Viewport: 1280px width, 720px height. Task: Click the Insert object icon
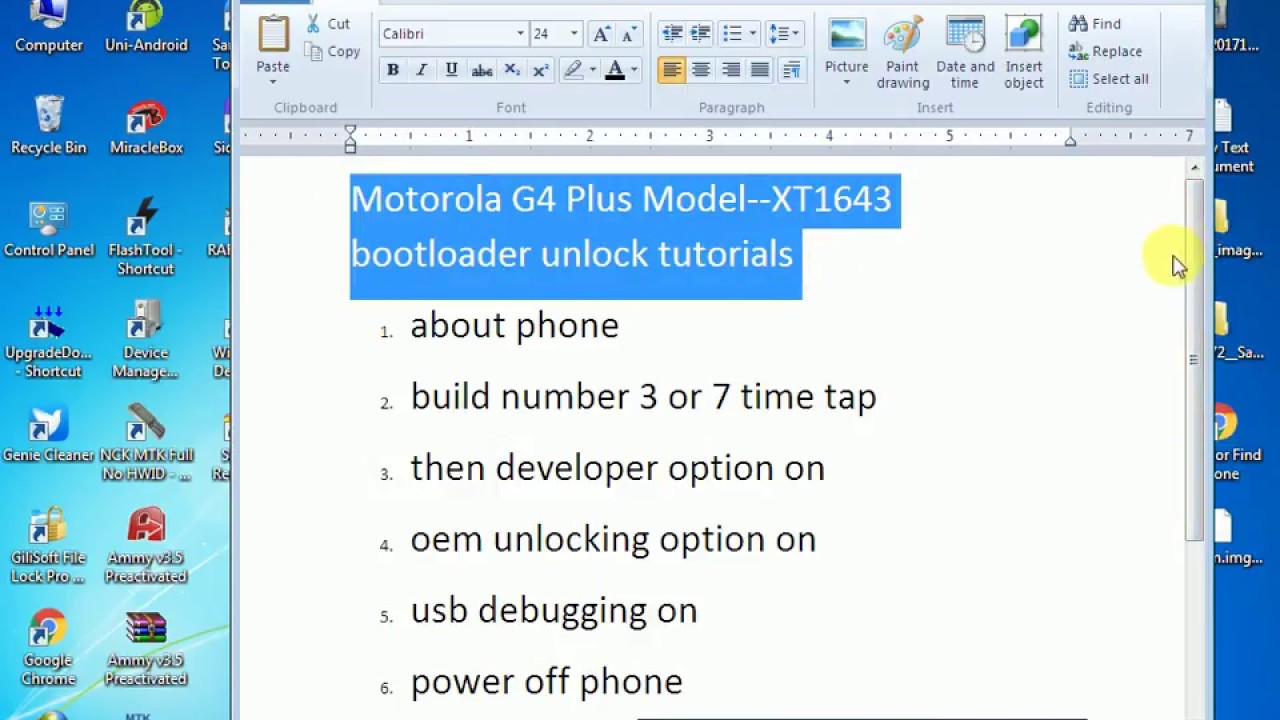[1023, 36]
